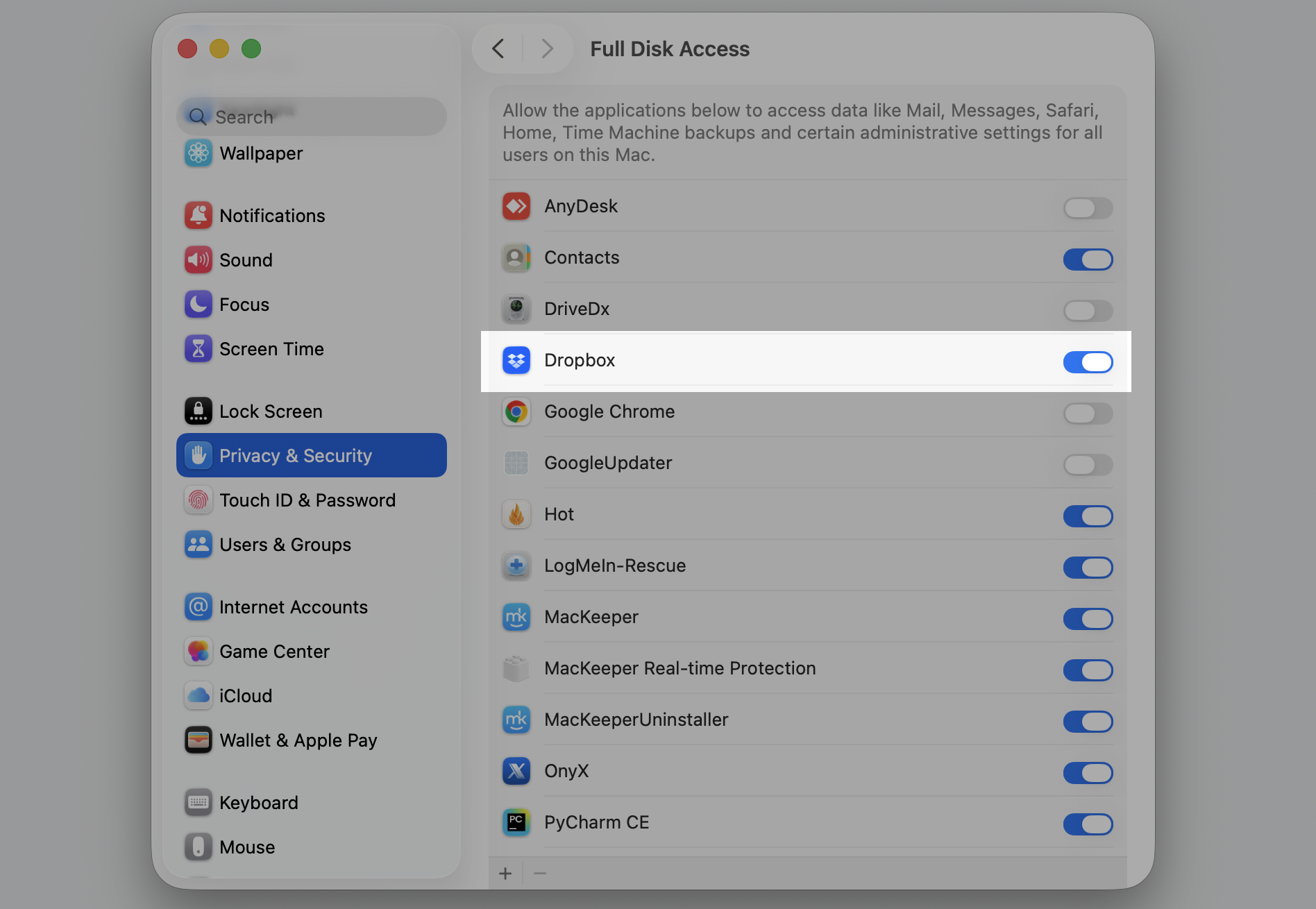
Task: Enable the Google Chrome toggle
Action: click(x=1088, y=413)
